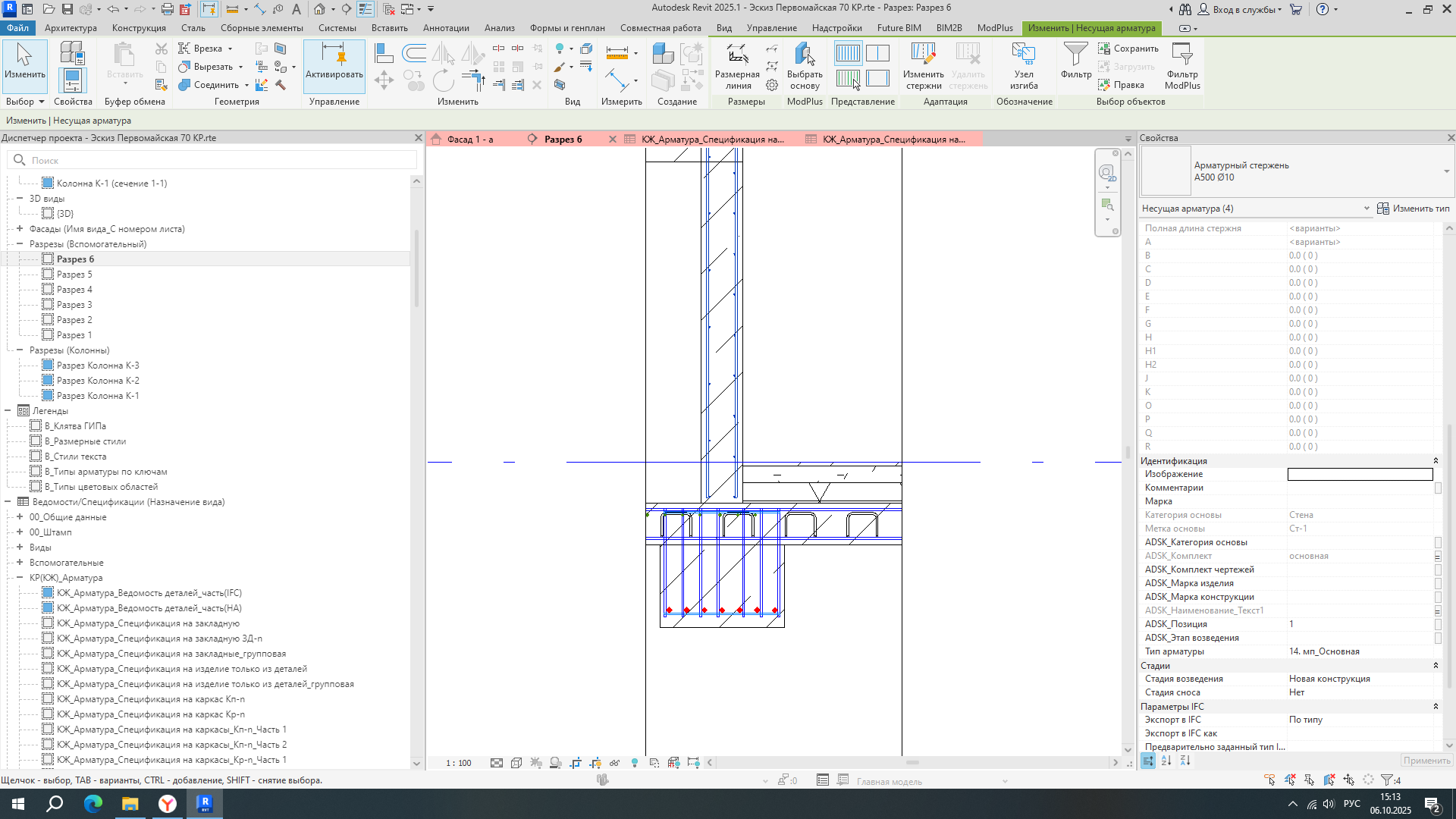Click the Изменить тип button
Screen dimensions: 1456x819
click(1413, 209)
